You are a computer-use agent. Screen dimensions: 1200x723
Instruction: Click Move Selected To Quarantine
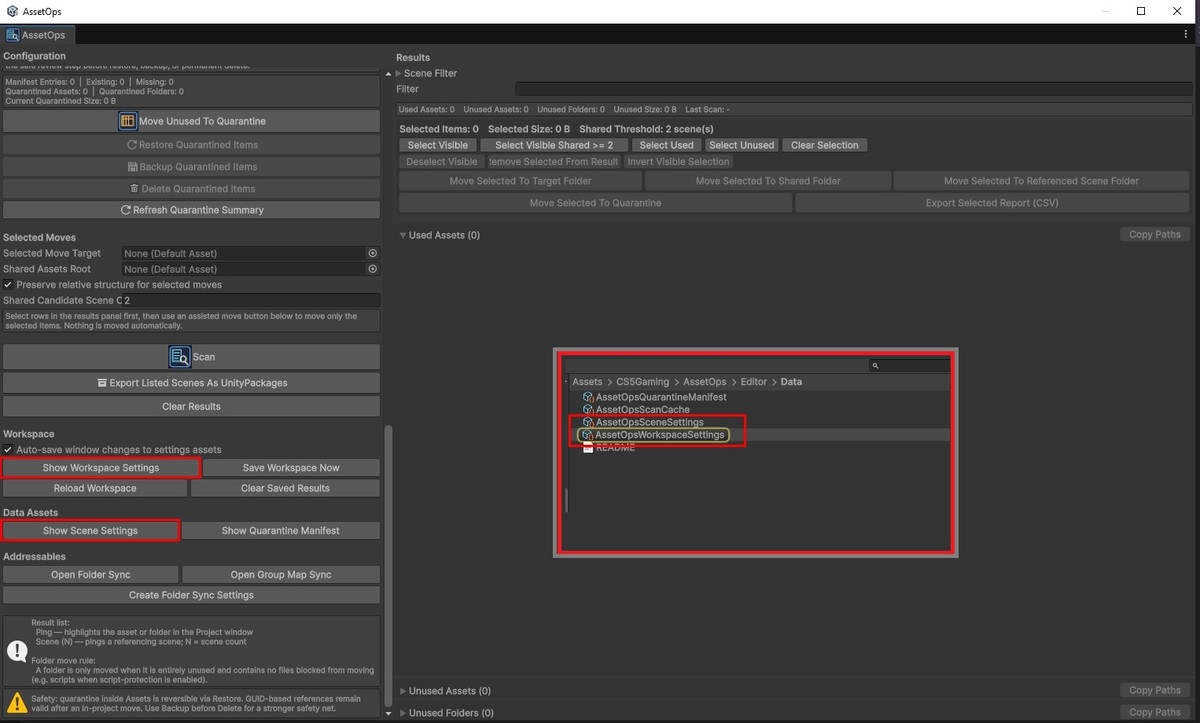click(596, 203)
